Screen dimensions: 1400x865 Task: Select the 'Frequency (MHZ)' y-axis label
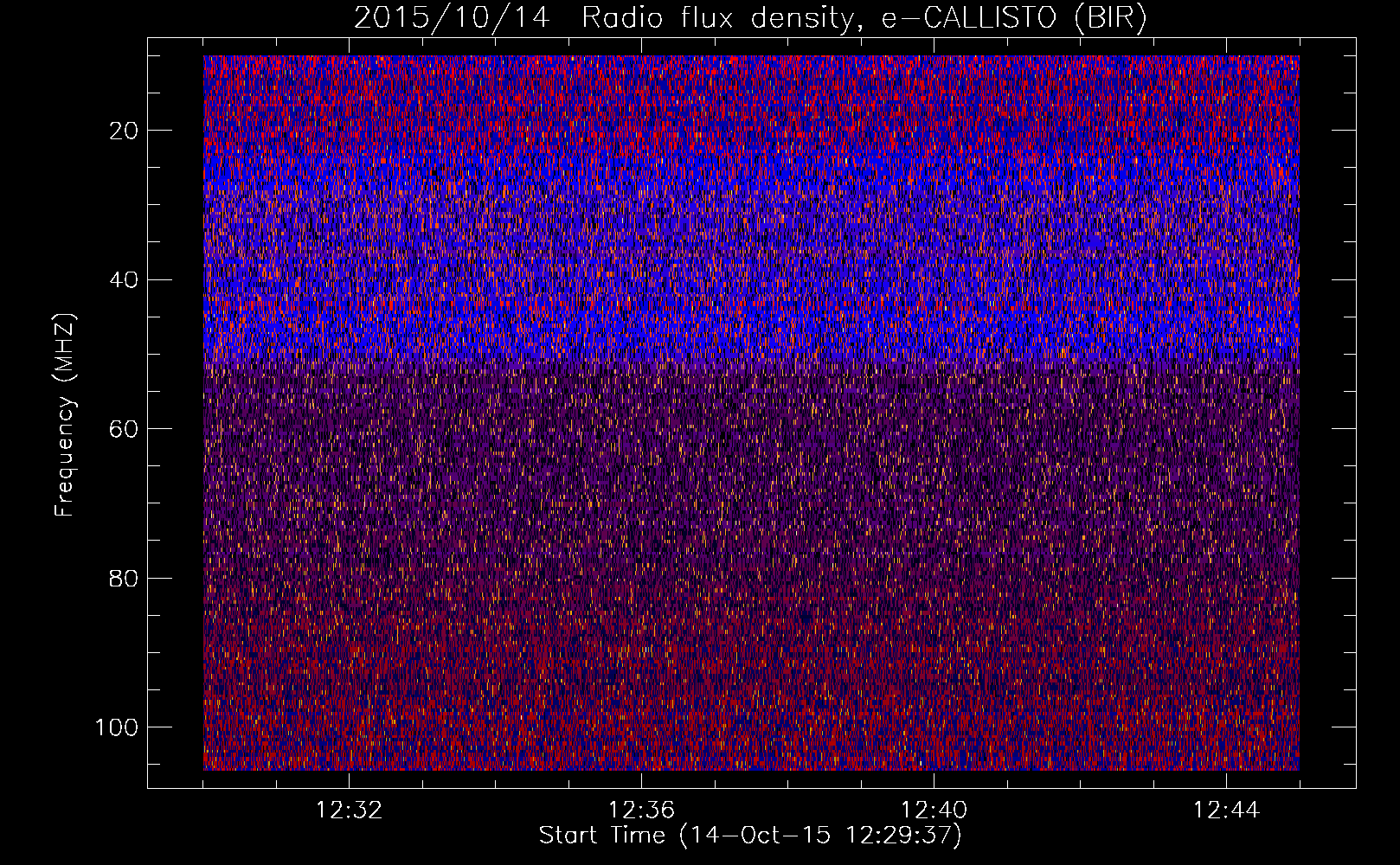tap(65, 414)
